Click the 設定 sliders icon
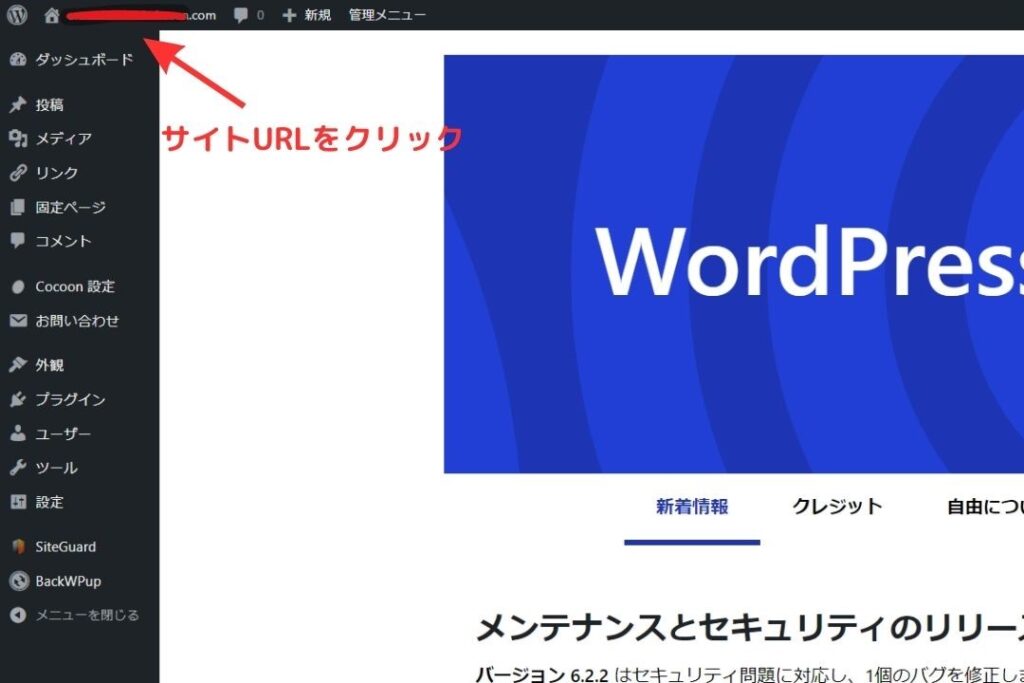The width and height of the screenshot is (1024, 683). pos(18,501)
